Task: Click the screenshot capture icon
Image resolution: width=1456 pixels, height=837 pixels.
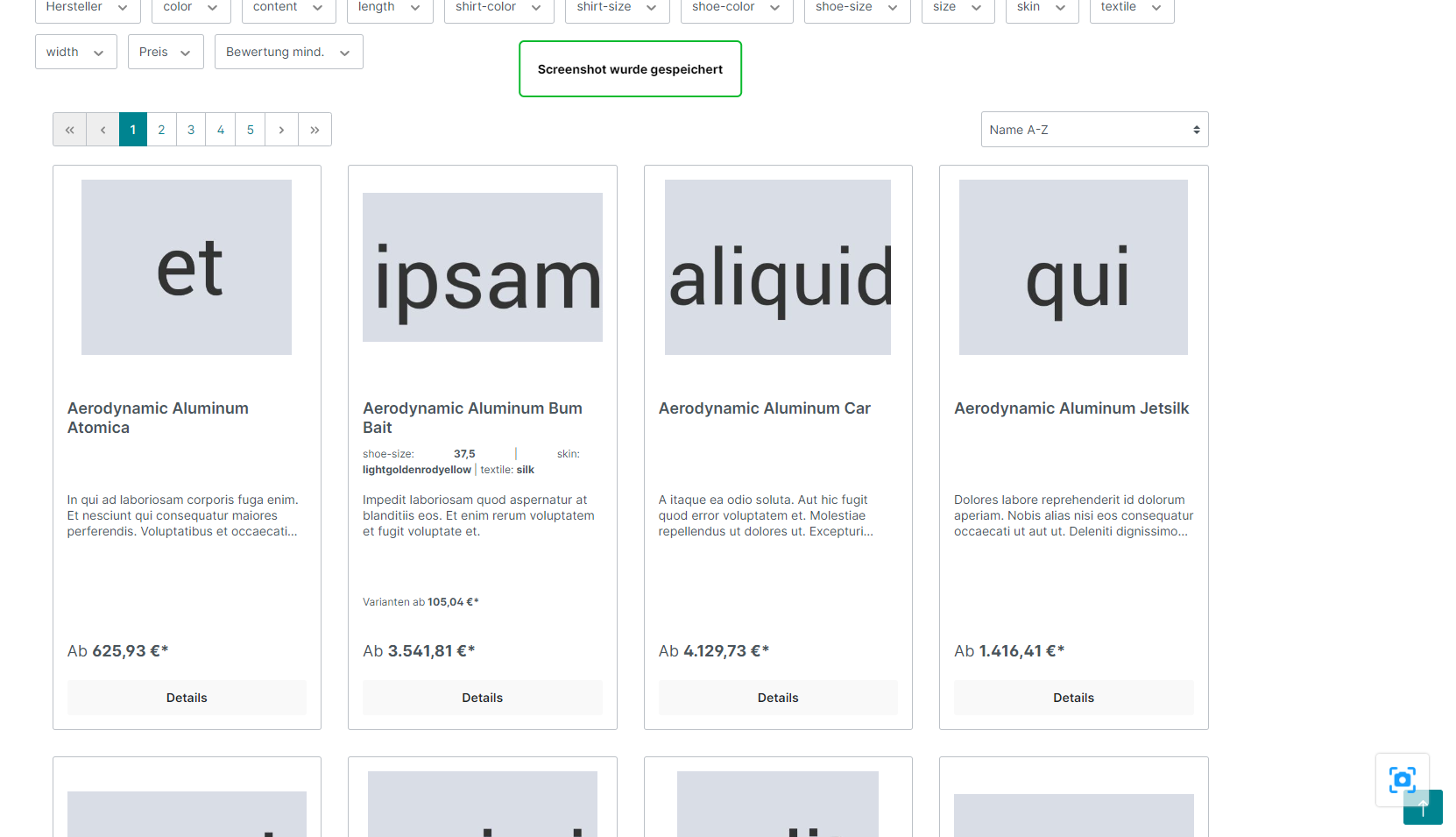Action: pos(1402,779)
